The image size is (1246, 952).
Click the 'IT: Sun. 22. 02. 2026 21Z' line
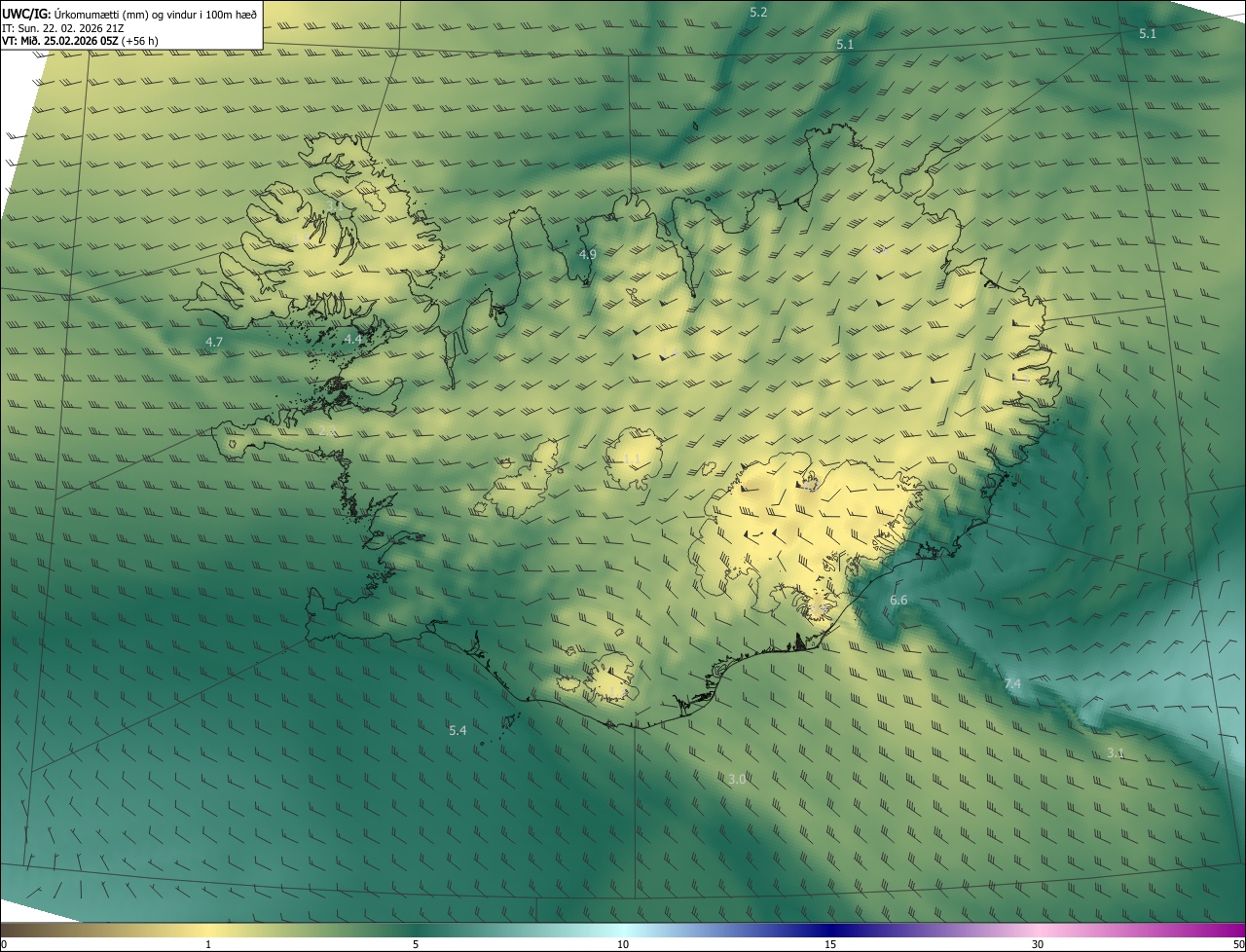click(62, 27)
